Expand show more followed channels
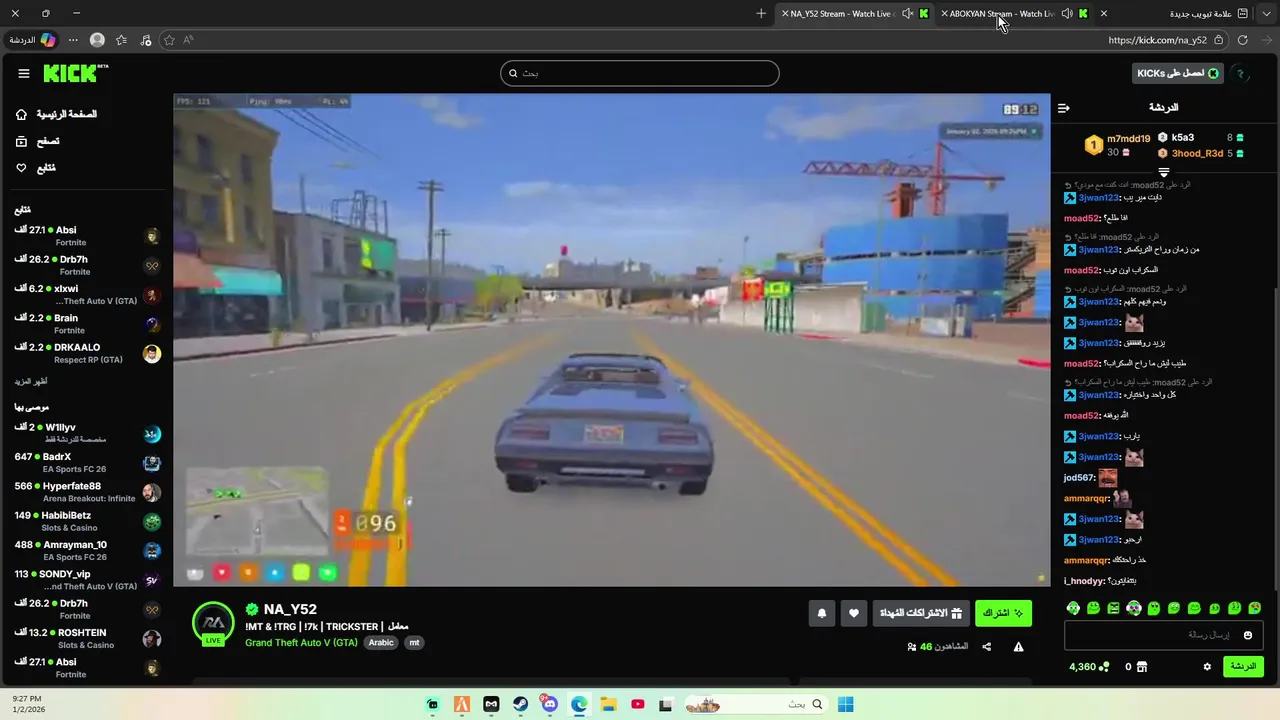Image resolution: width=1280 pixels, height=720 pixels. click(x=31, y=381)
